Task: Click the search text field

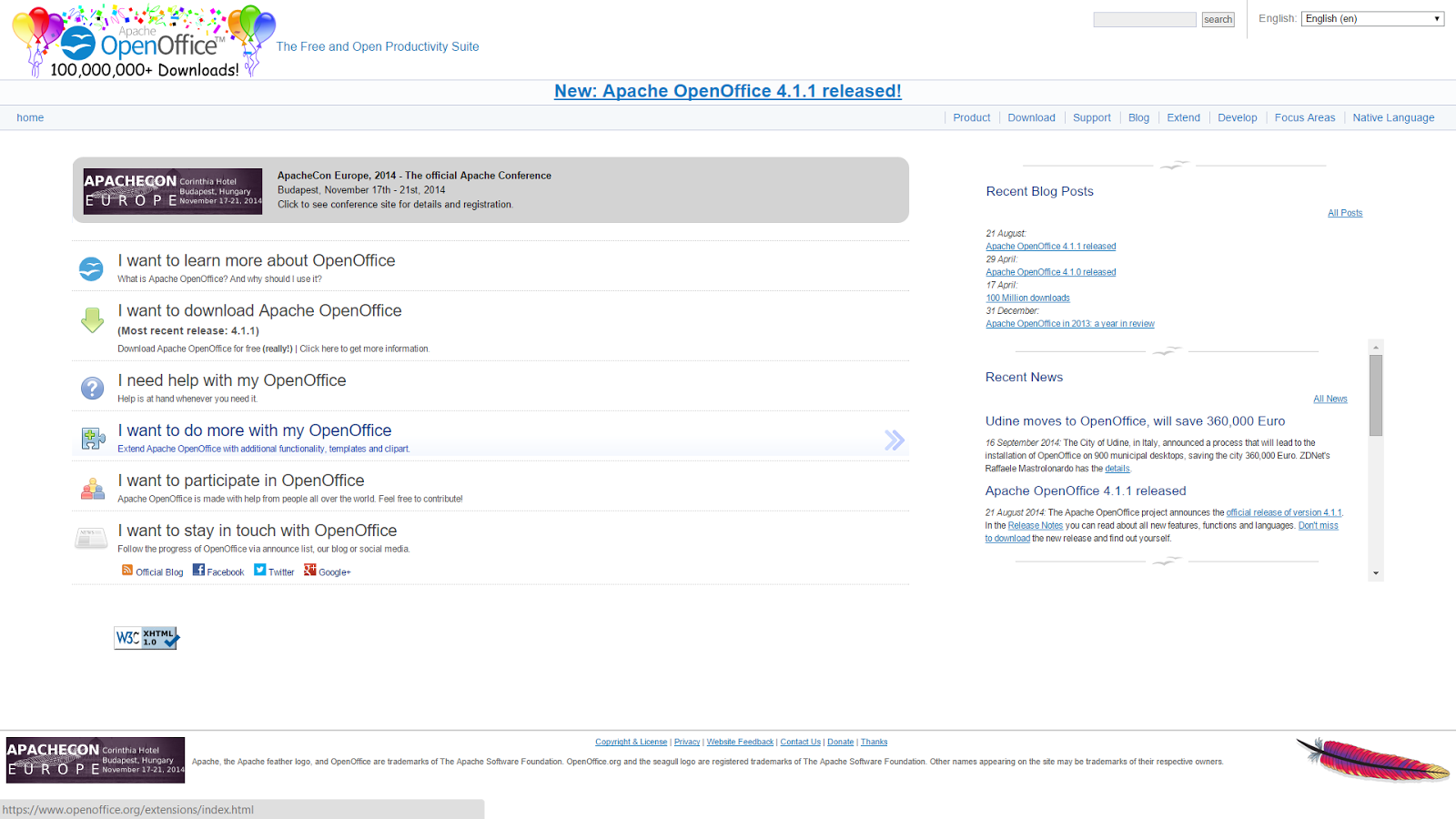Action: click(x=1145, y=19)
